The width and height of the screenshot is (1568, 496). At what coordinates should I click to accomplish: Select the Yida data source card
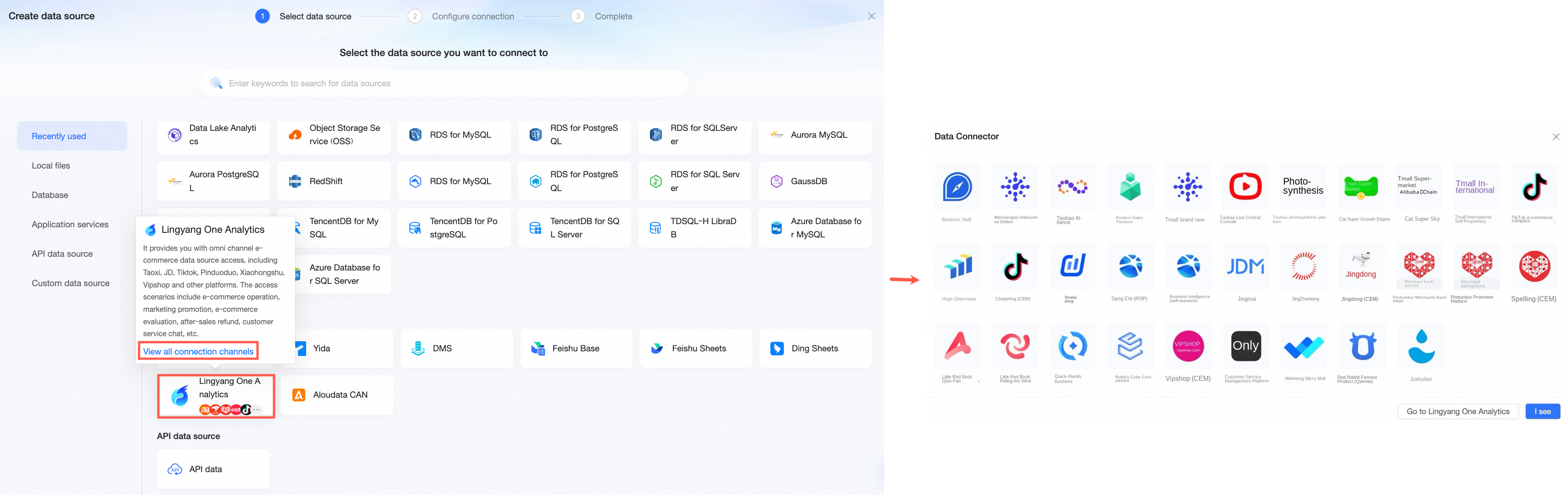(x=344, y=349)
